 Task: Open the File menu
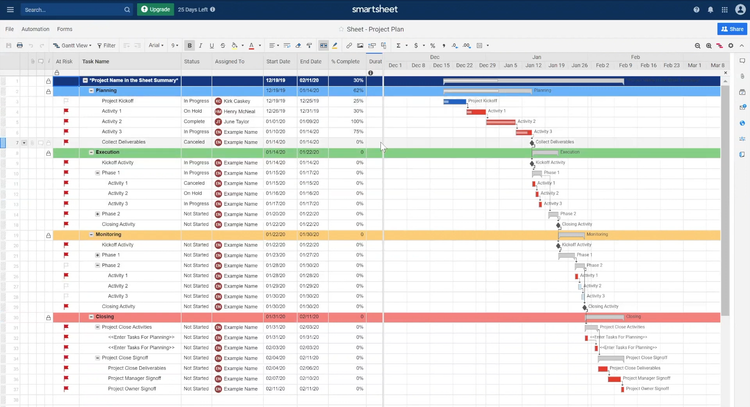coord(9,29)
